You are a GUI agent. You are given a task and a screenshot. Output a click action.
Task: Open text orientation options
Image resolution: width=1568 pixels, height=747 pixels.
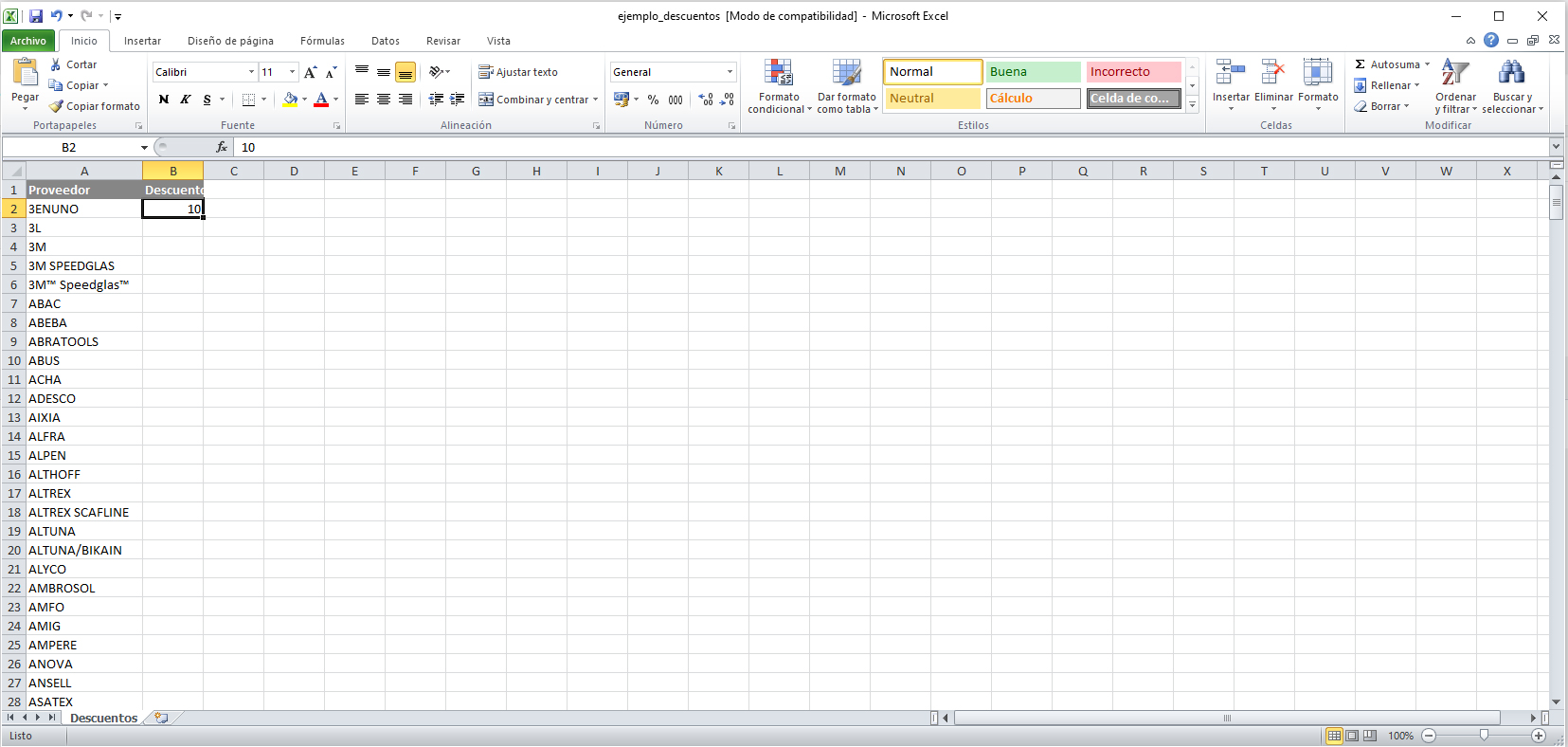(x=440, y=72)
